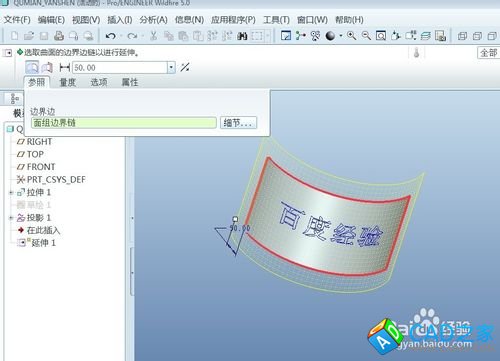Viewport: 500px width, 361px height.
Task: Select 延伸 1 feature in tree
Action: (x=36, y=243)
